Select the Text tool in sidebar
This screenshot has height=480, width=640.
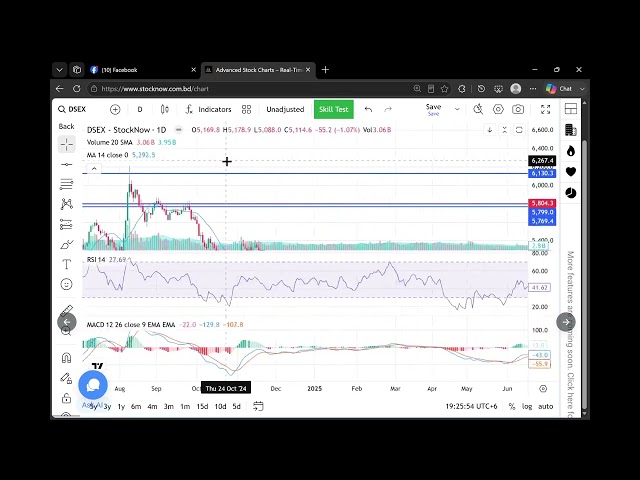point(66,264)
